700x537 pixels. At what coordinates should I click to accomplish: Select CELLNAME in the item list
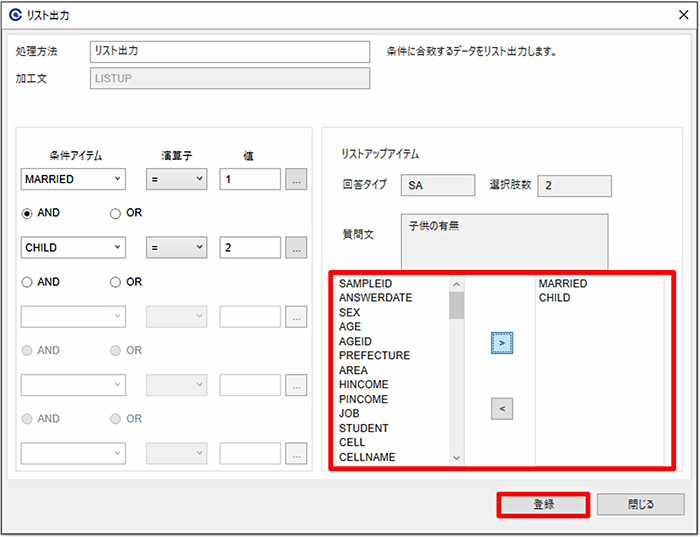coord(367,458)
